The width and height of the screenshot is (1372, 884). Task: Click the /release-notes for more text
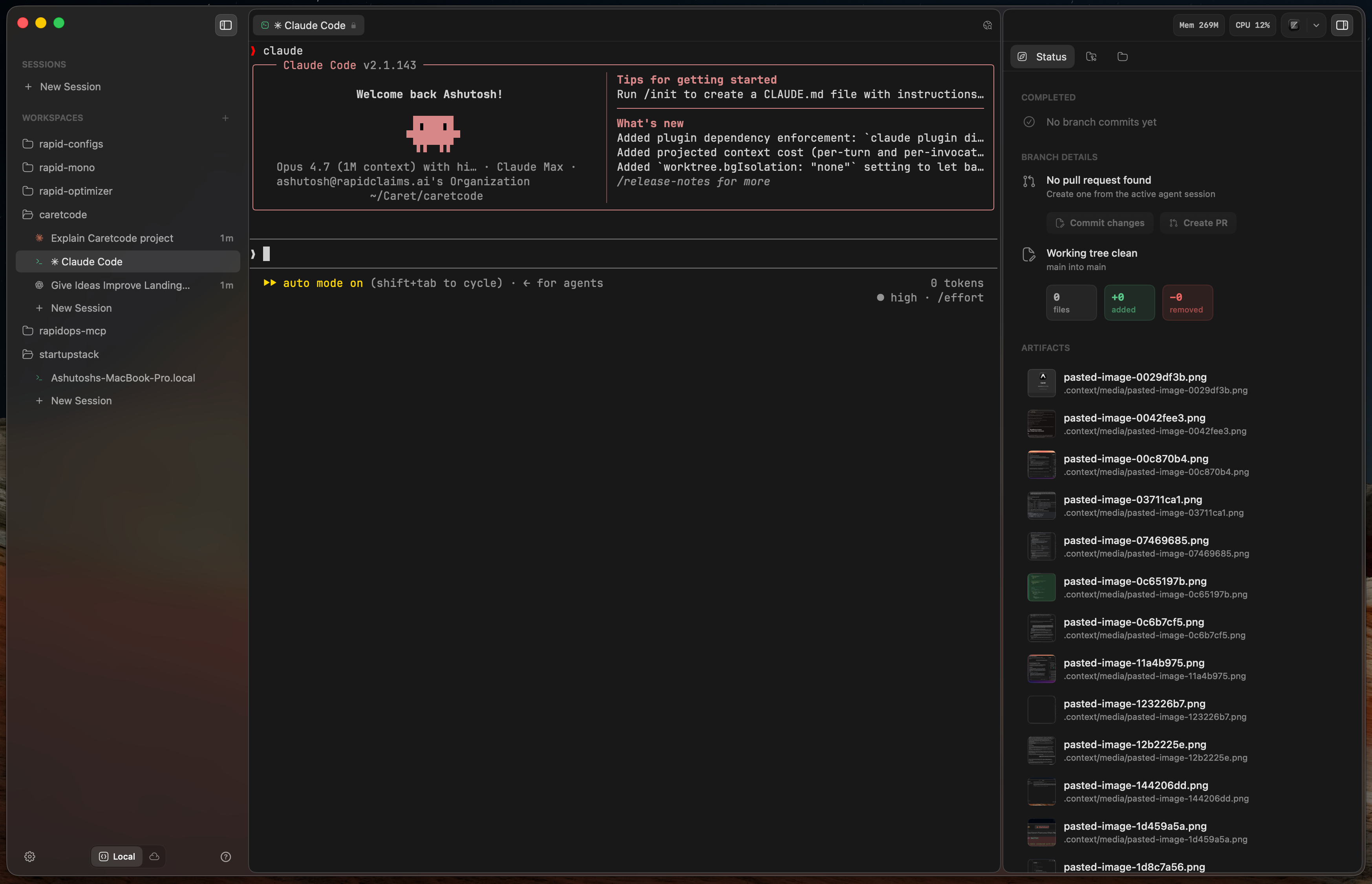(x=693, y=182)
